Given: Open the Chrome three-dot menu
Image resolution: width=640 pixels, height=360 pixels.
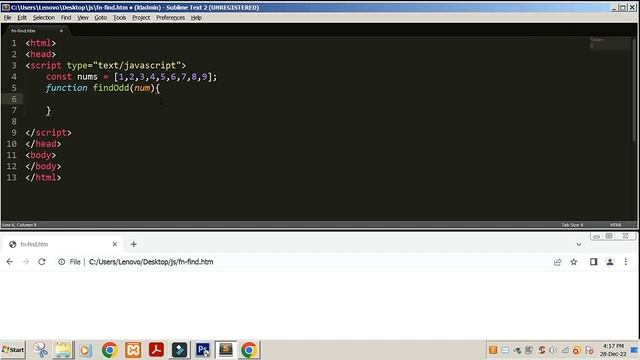Looking at the screenshot, I should point(626,262).
